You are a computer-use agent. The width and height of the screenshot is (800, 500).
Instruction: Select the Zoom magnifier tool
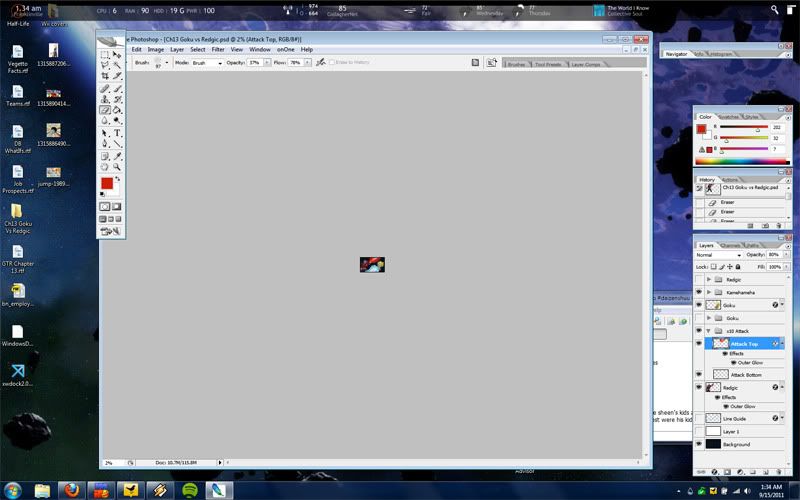[117, 167]
